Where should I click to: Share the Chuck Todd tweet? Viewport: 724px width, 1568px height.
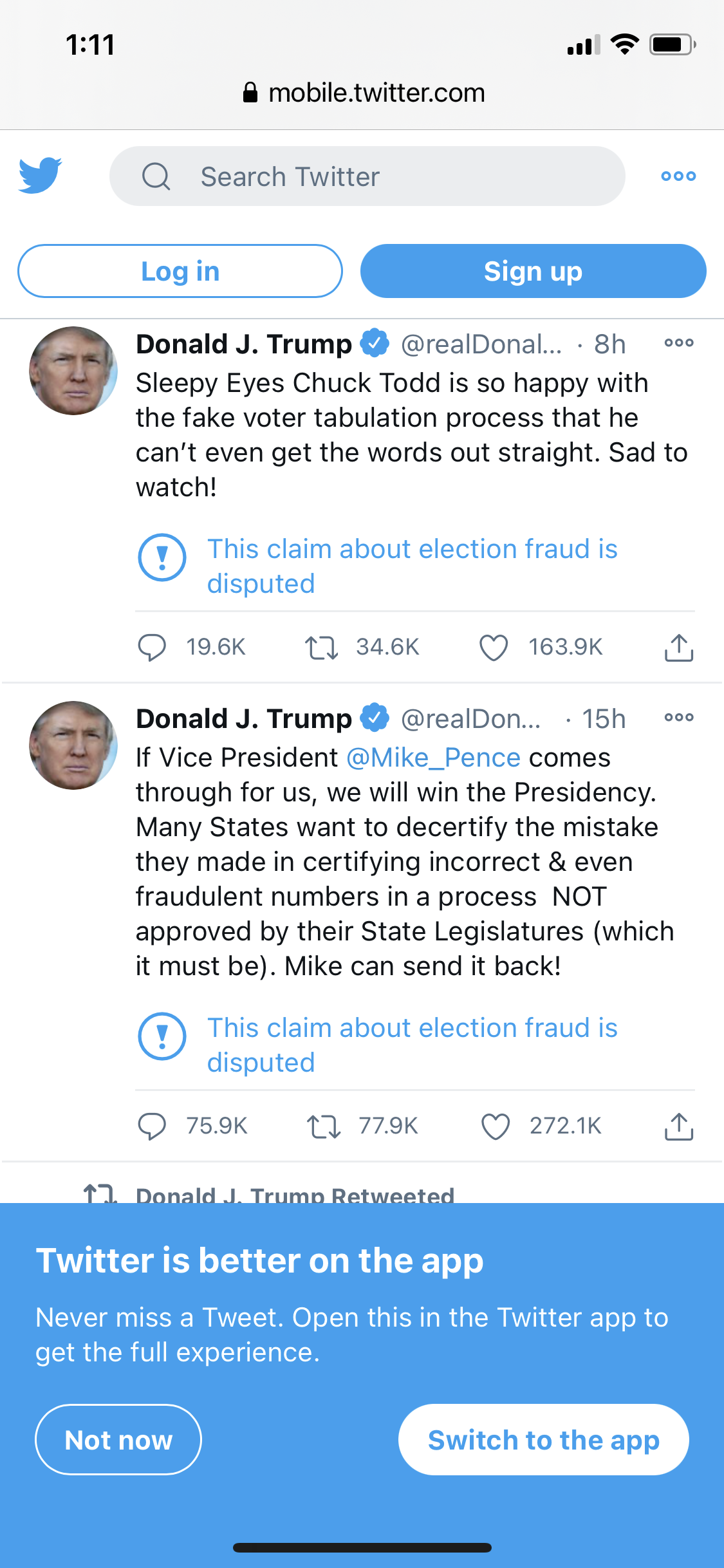(678, 648)
